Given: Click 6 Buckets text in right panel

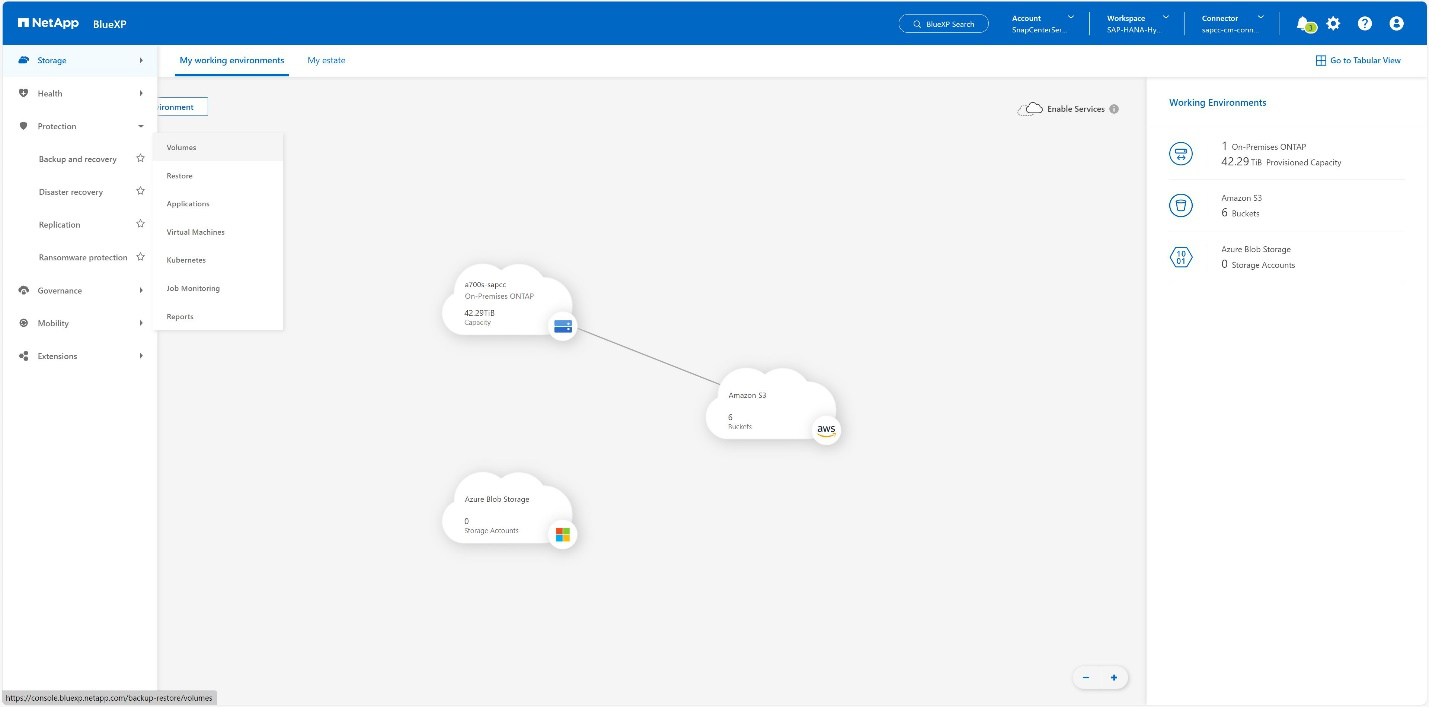Looking at the screenshot, I should pos(1240,213).
